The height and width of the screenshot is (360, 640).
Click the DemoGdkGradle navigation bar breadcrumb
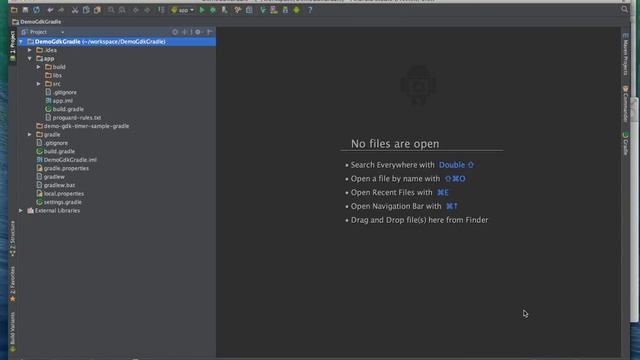tap(37, 22)
